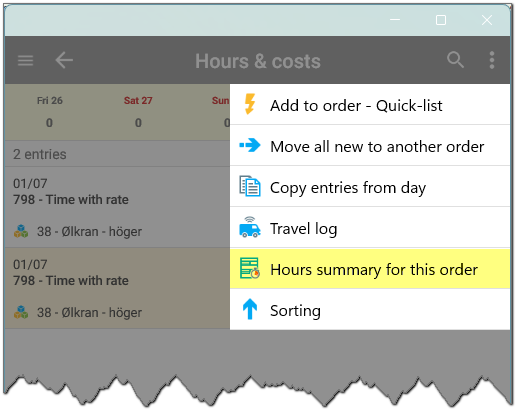Click the hours summary sheet icon
The image size is (516, 416).
point(250,268)
